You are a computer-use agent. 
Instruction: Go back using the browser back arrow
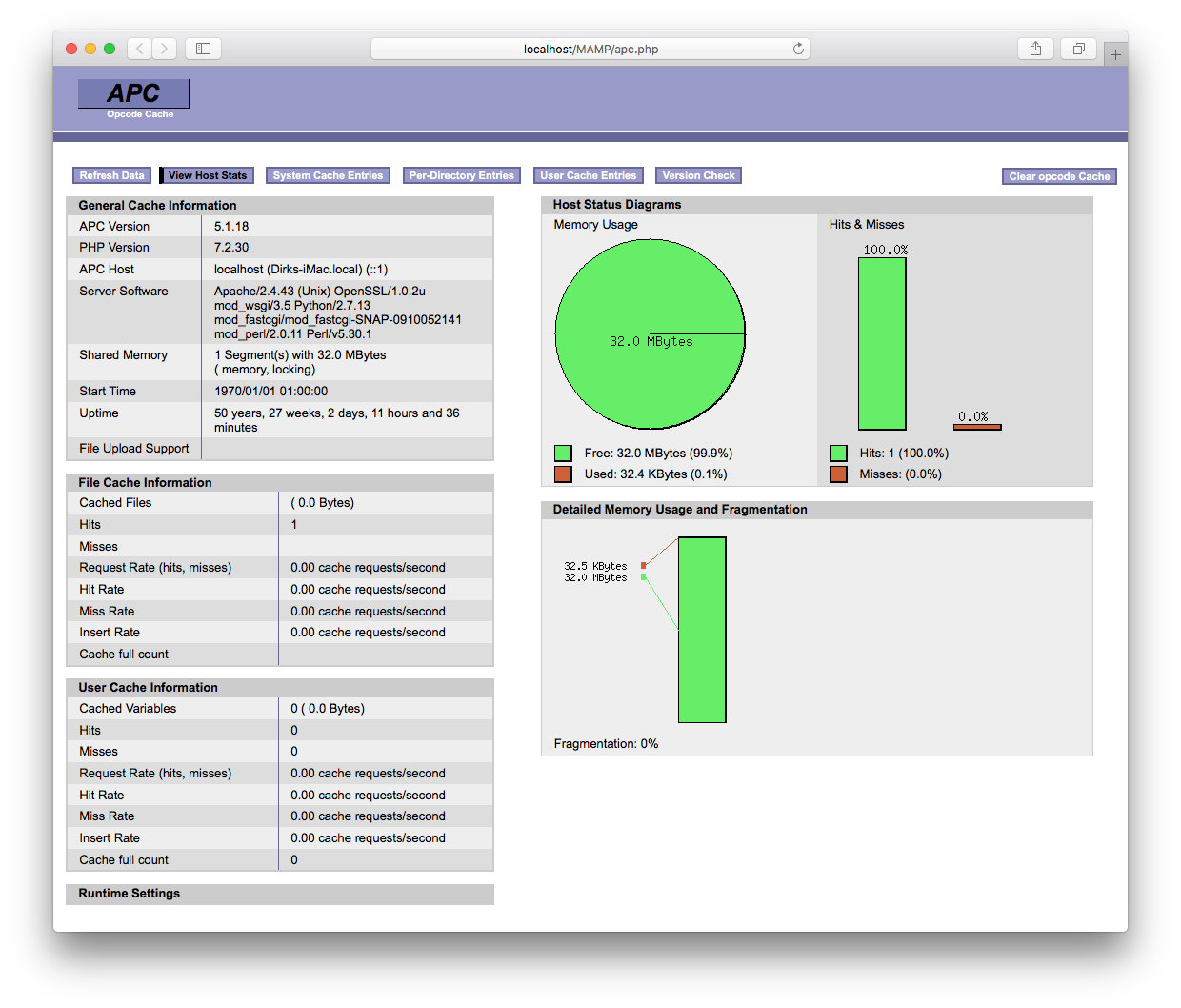[139, 49]
